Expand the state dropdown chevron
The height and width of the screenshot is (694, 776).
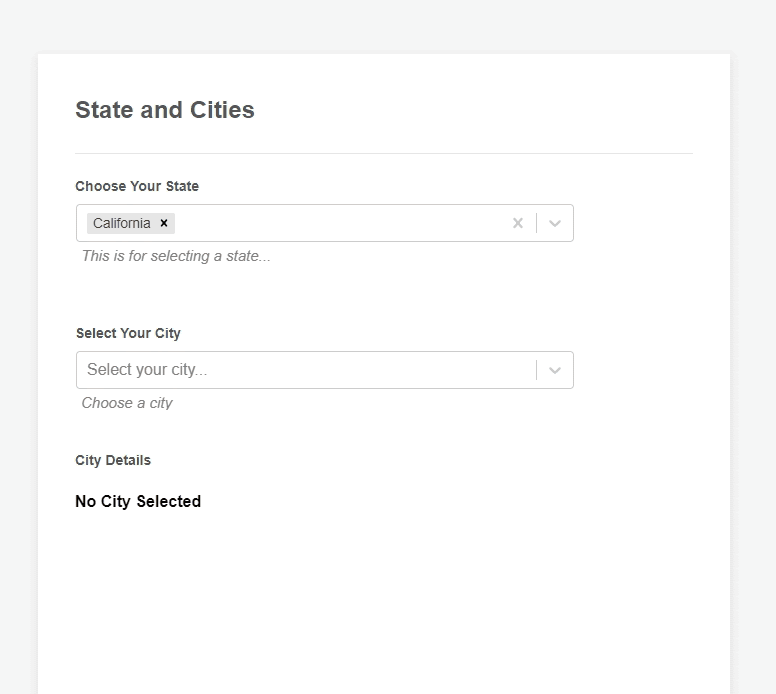tap(555, 223)
